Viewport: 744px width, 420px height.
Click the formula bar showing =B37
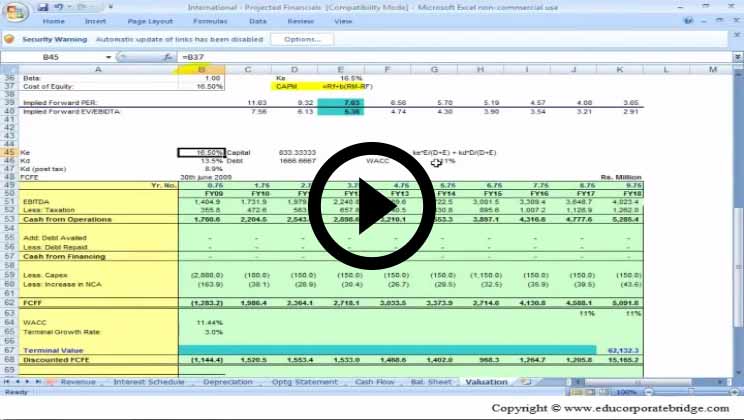[x=456, y=57]
